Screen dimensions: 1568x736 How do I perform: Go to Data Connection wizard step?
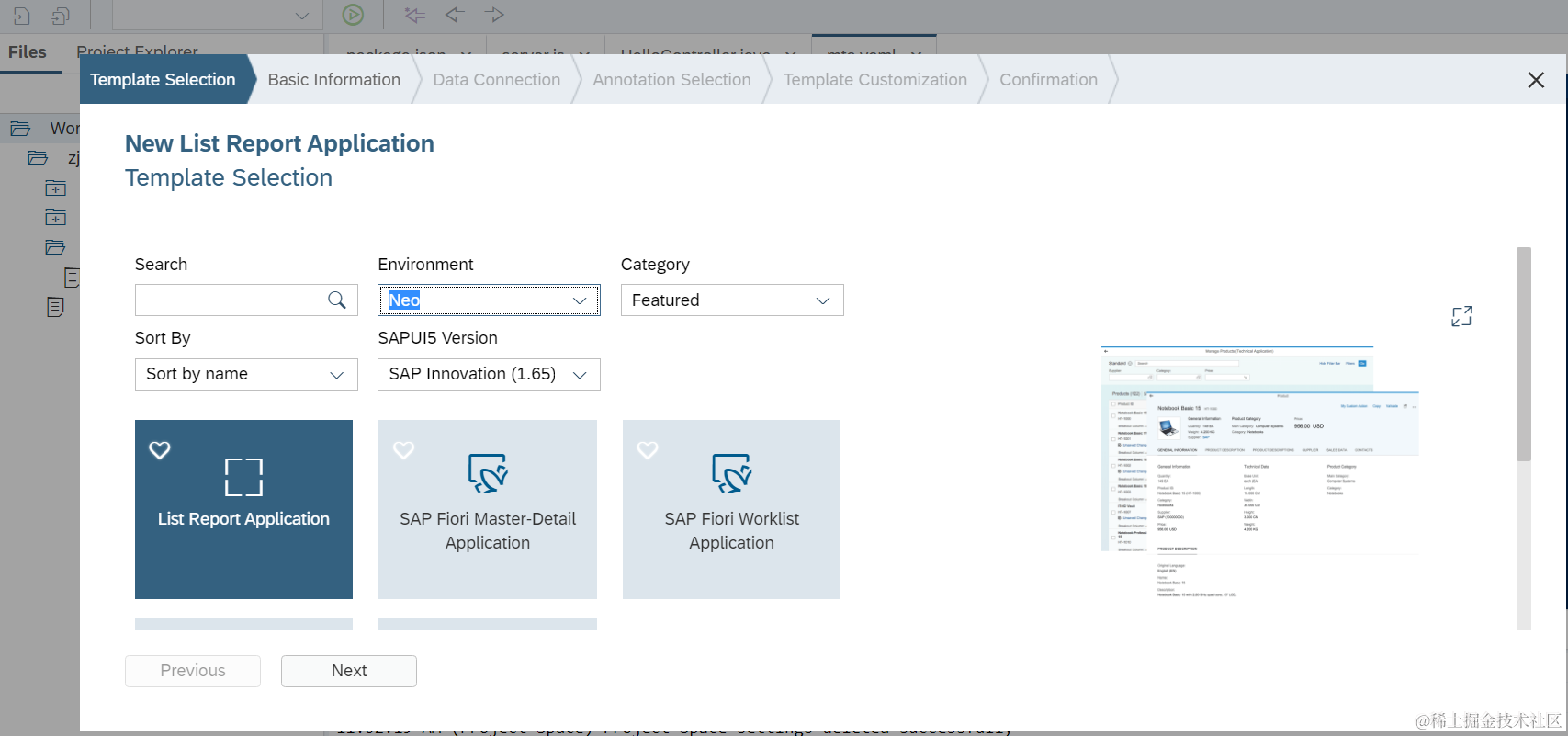(x=497, y=80)
